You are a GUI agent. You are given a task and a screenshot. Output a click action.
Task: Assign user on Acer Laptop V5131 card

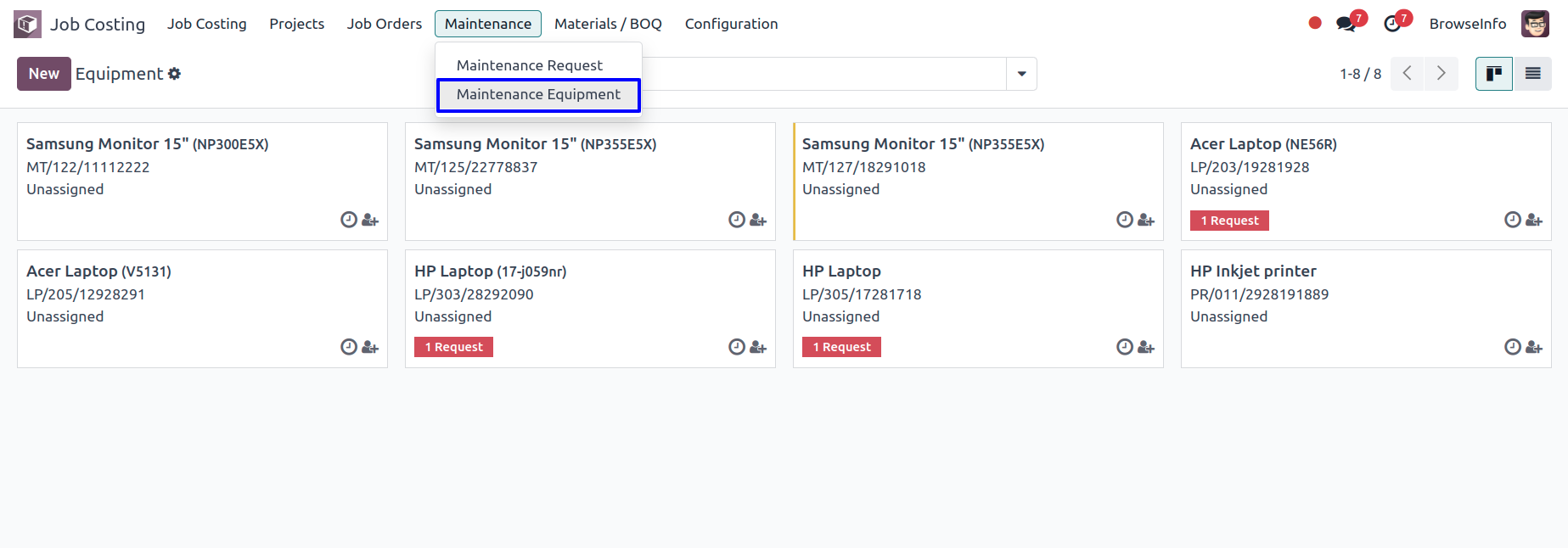370,347
